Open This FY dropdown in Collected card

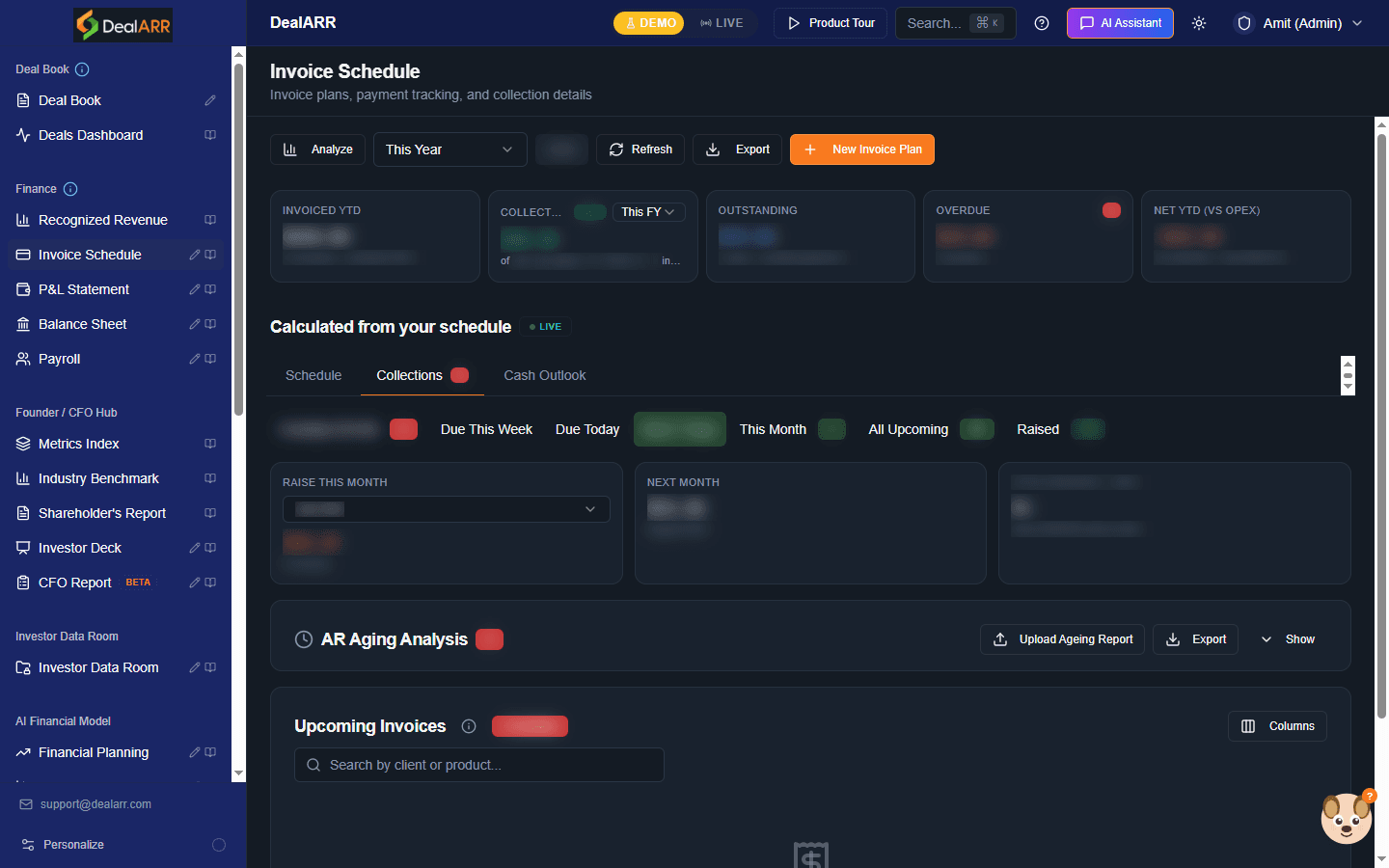pos(648,212)
